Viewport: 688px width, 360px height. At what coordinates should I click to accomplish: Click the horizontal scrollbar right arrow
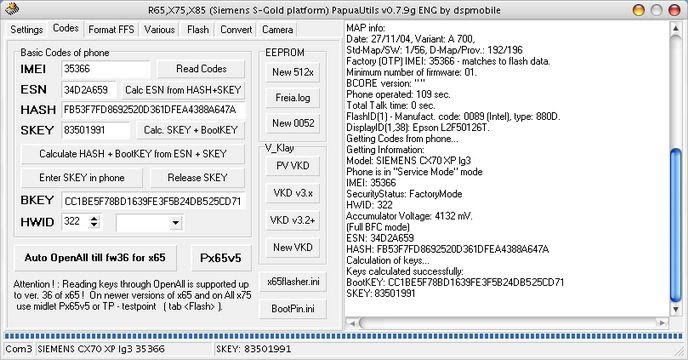[x=663, y=323]
